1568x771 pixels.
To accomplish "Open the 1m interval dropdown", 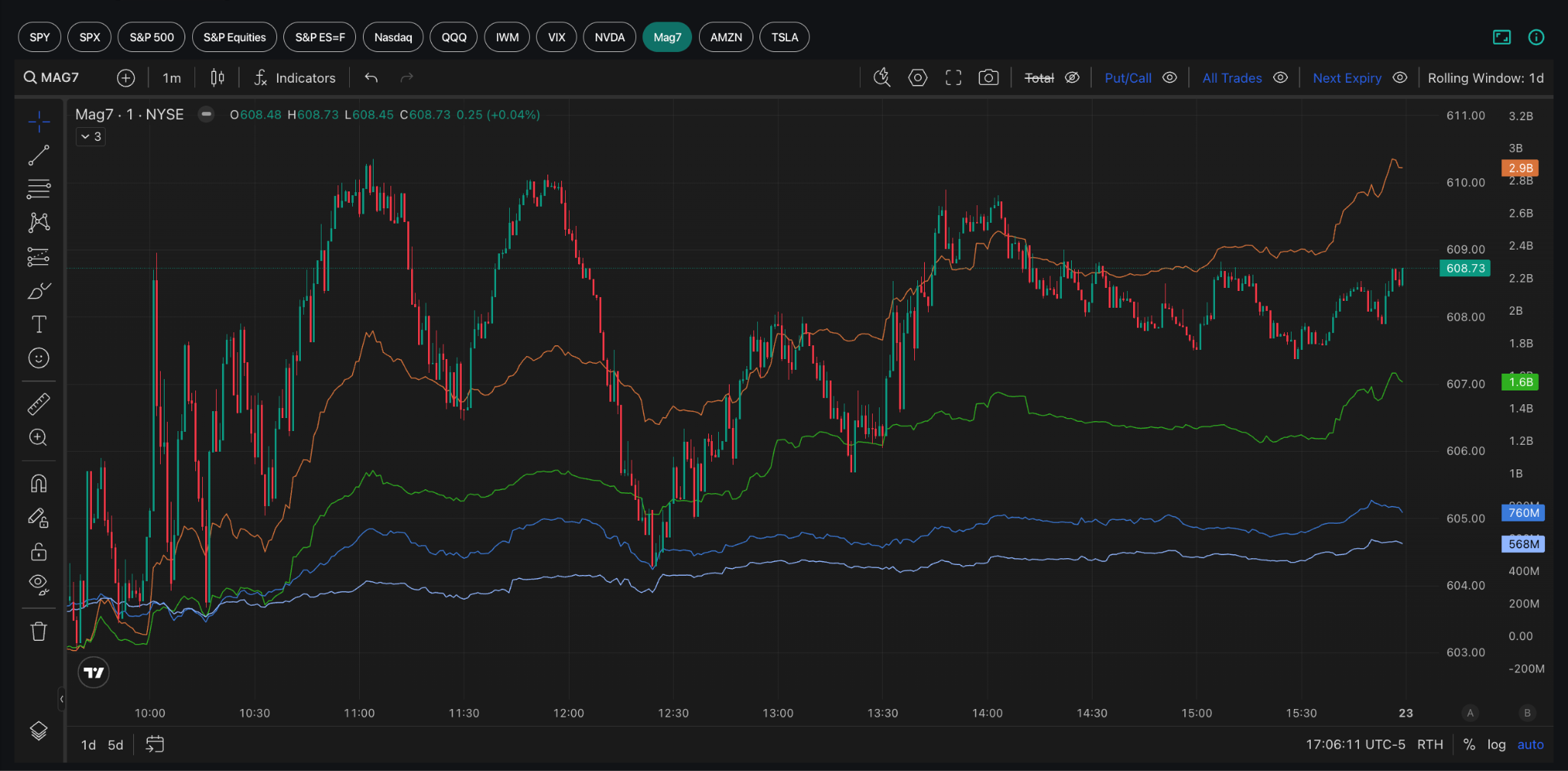I will (172, 77).
